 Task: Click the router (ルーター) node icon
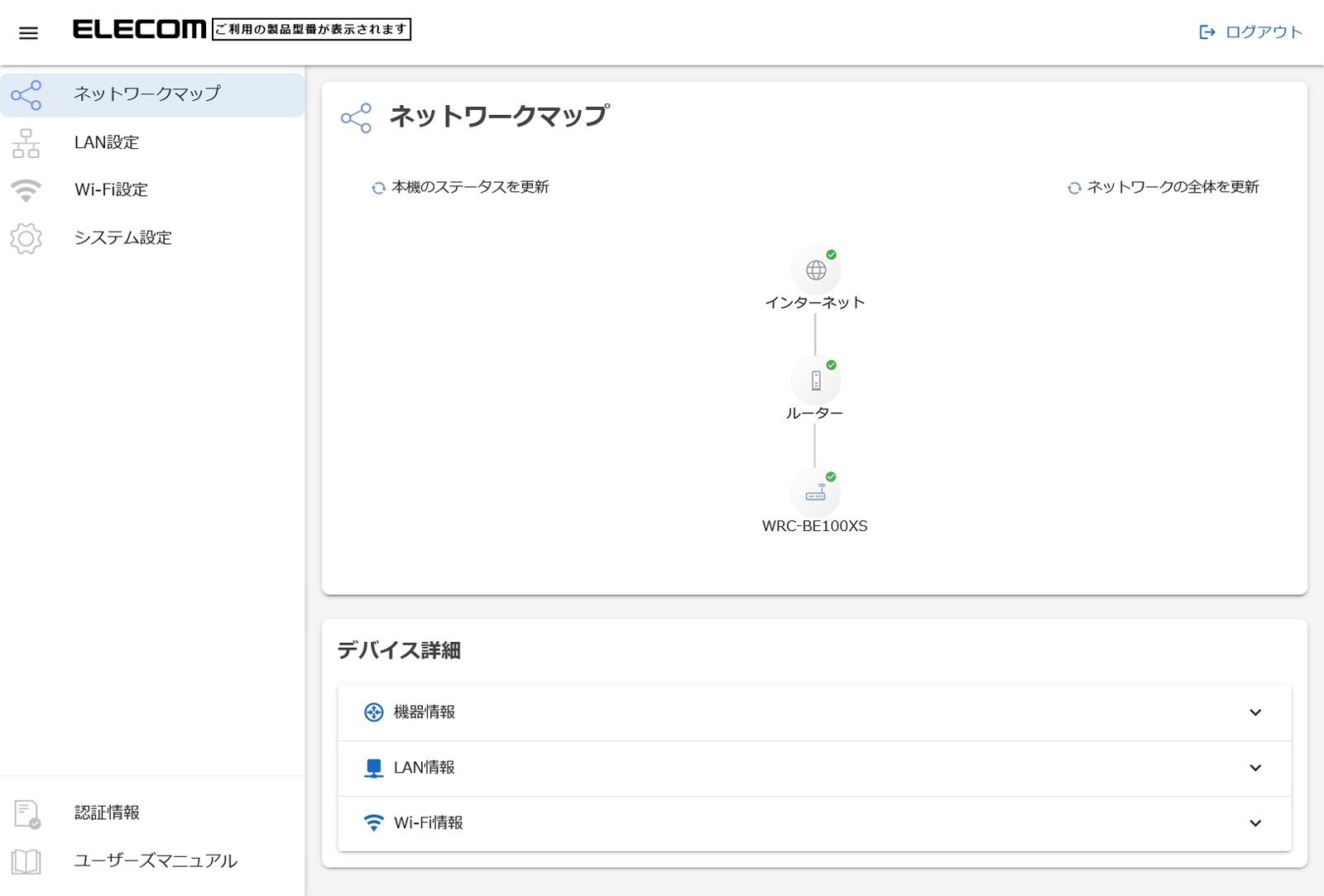click(x=816, y=381)
